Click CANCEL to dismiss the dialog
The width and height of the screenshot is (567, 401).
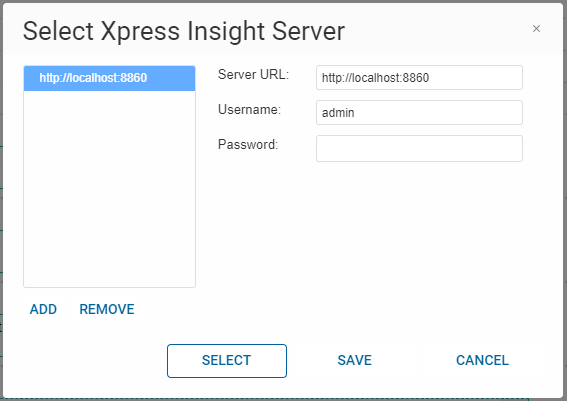pyautogui.click(x=482, y=361)
